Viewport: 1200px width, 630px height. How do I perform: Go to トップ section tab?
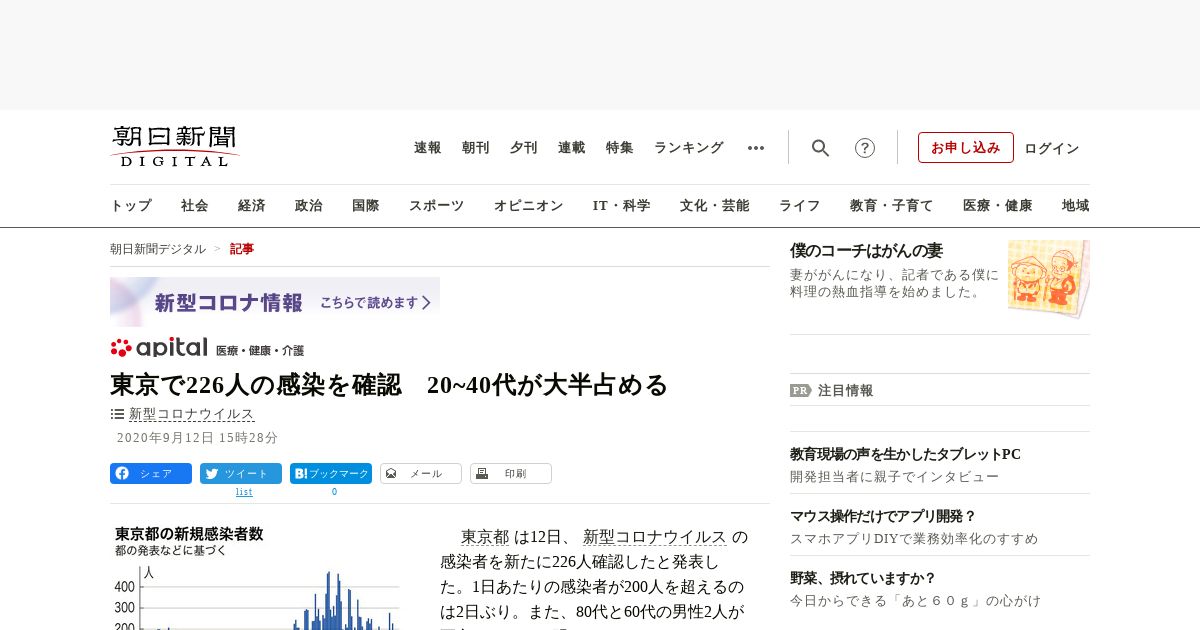(x=131, y=206)
